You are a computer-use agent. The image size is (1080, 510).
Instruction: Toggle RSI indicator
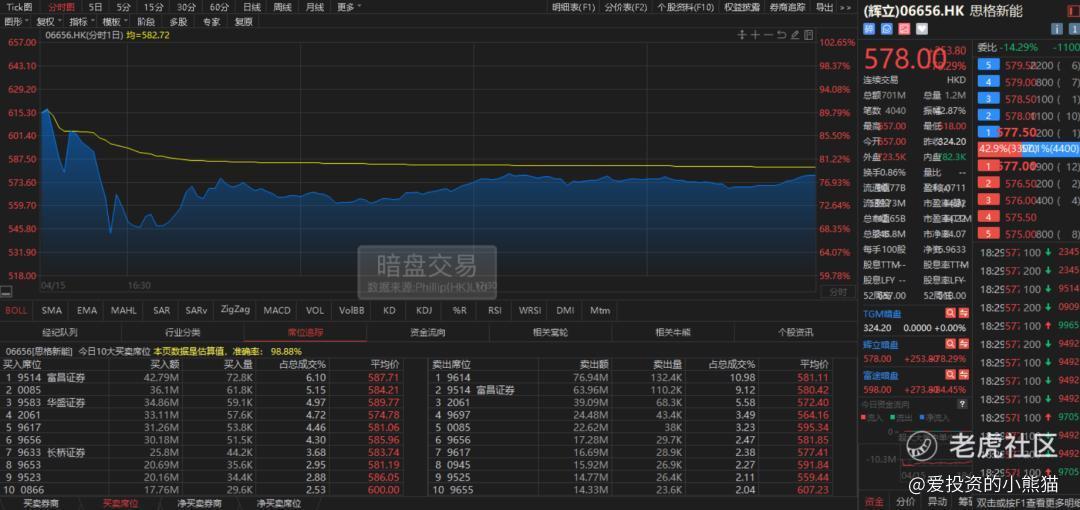(495, 310)
